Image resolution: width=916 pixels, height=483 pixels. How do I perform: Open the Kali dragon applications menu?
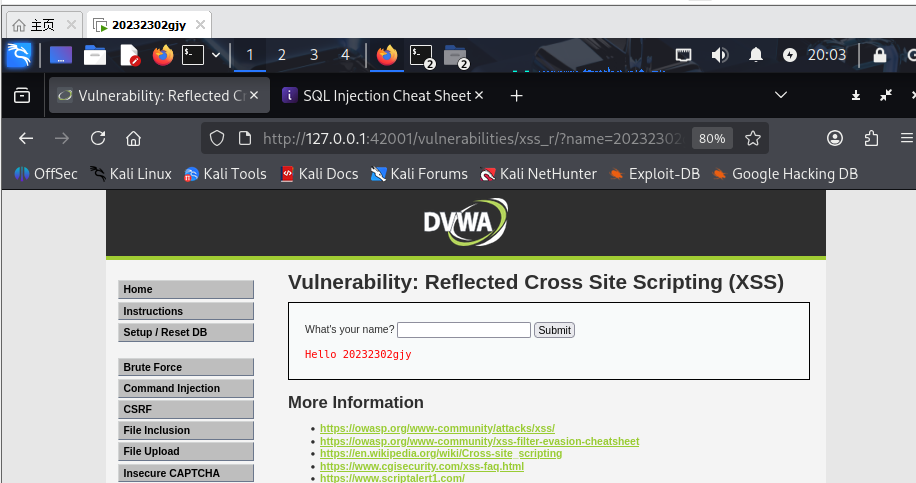click(x=19, y=55)
